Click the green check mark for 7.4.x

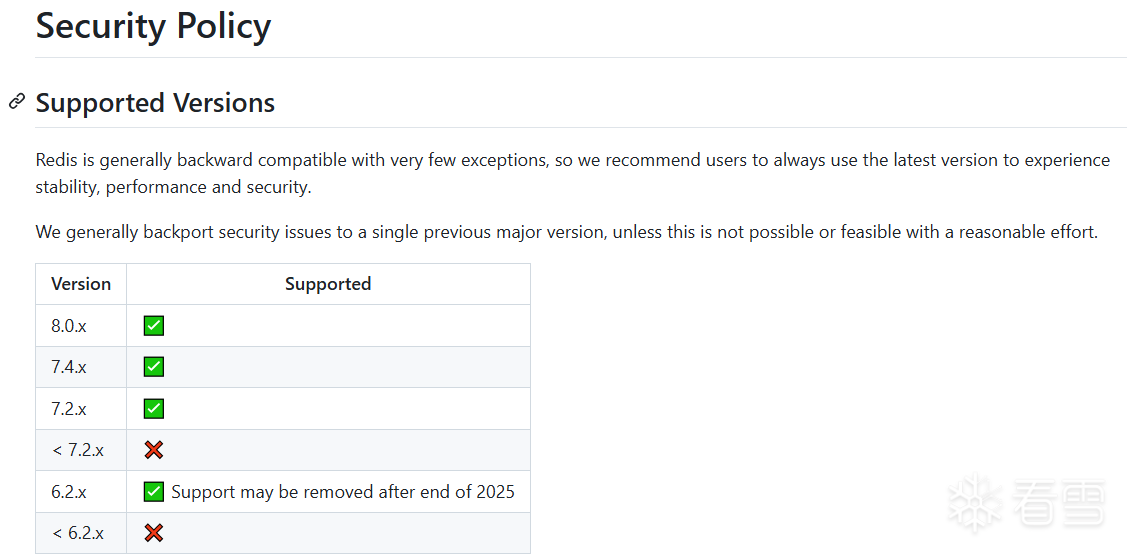pos(153,367)
